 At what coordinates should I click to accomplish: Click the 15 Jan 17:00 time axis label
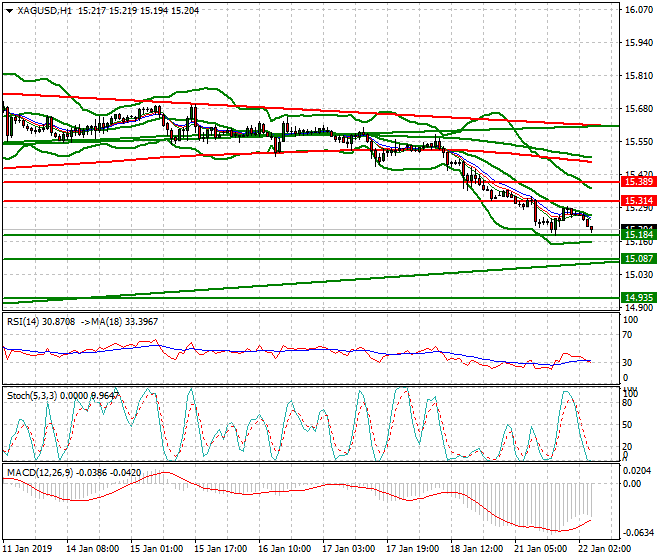(x=221, y=549)
